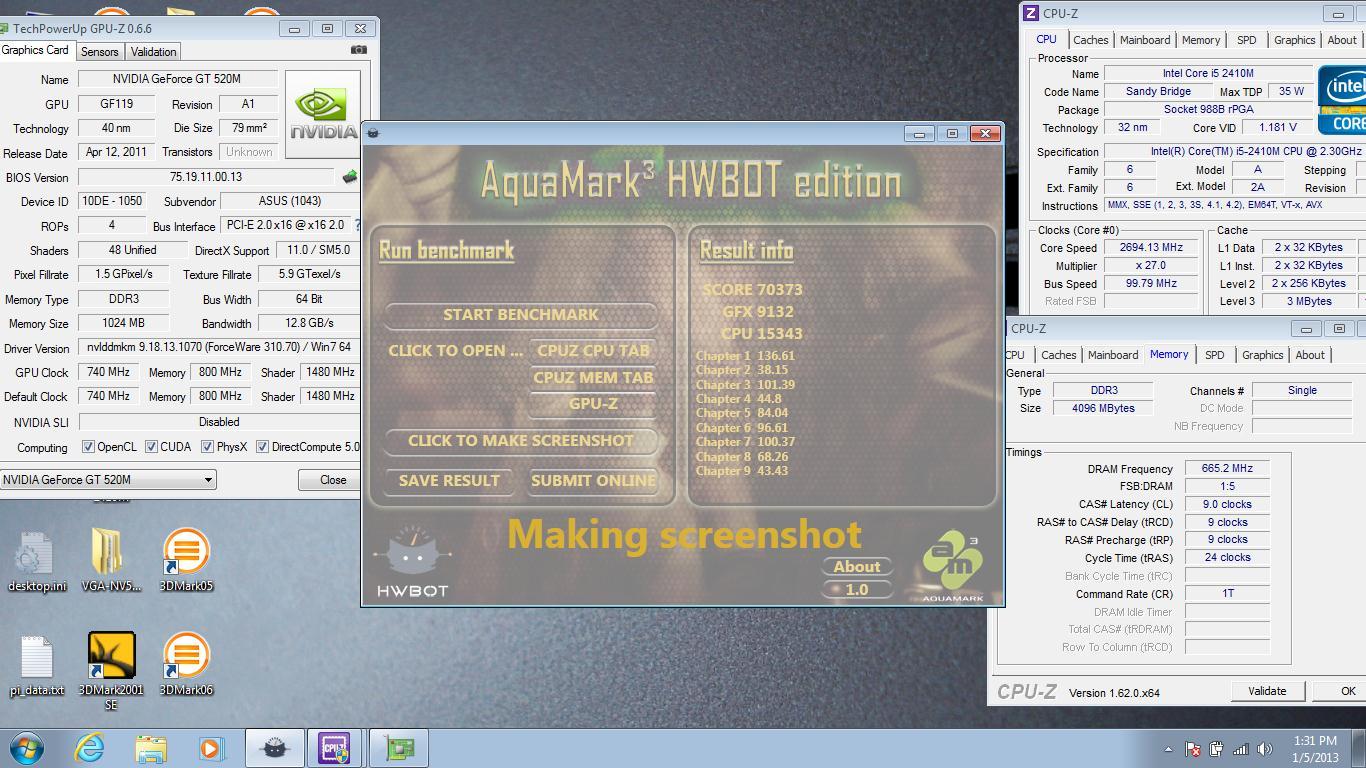Viewport: 1366px width, 768px height.
Task: Click SAVE RESULT in AquaMark
Action: [x=449, y=481]
